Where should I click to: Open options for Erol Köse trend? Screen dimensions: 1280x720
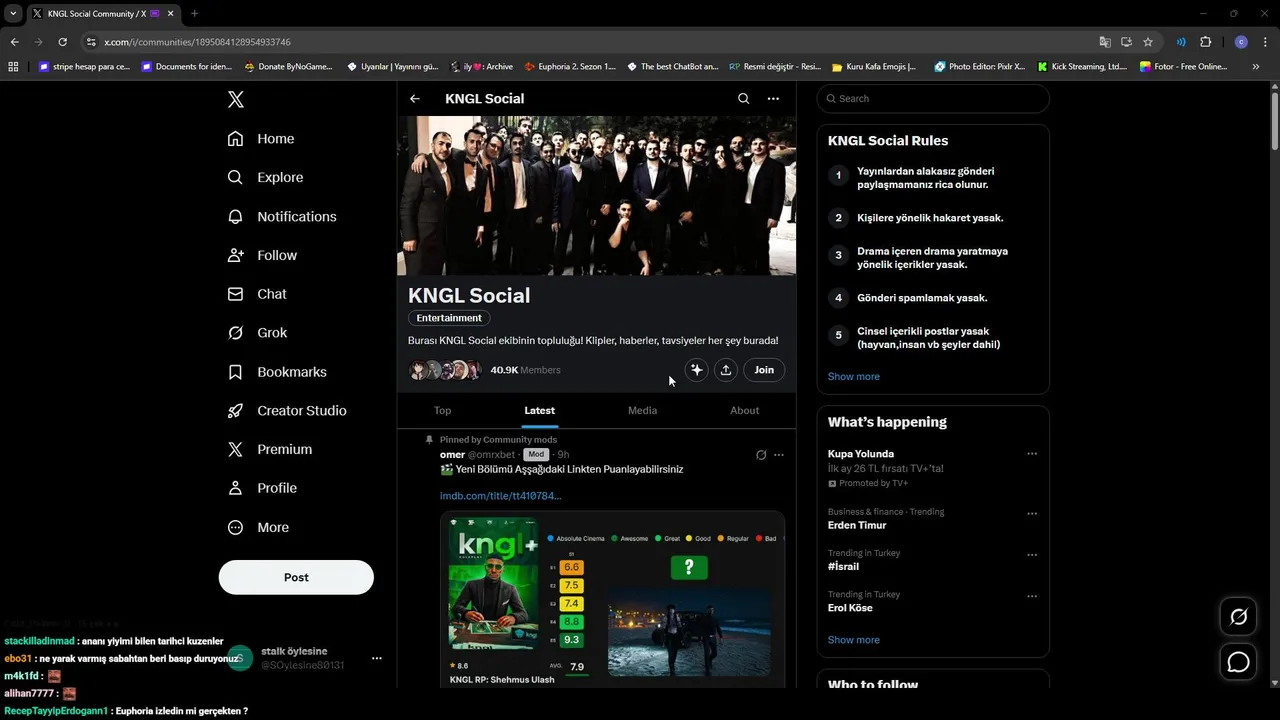click(x=1032, y=597)
